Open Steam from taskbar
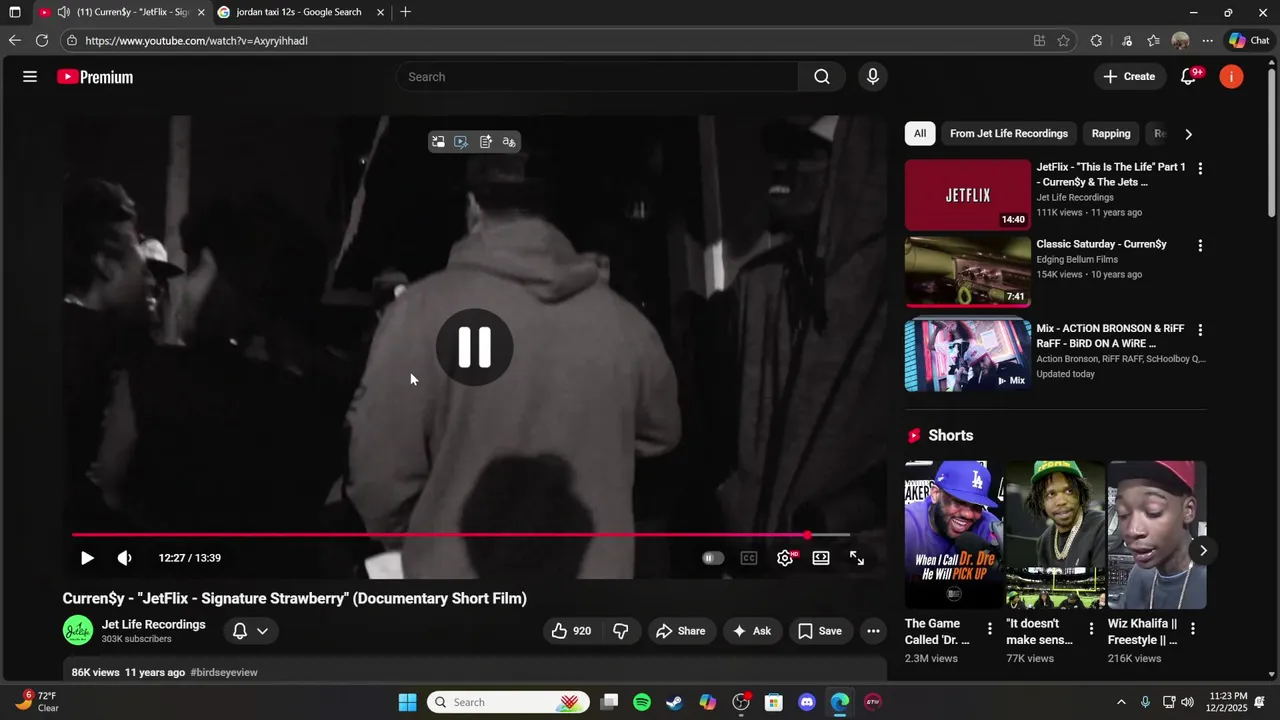This screenshot has height=720, width=1280. [x=675, y=702]
